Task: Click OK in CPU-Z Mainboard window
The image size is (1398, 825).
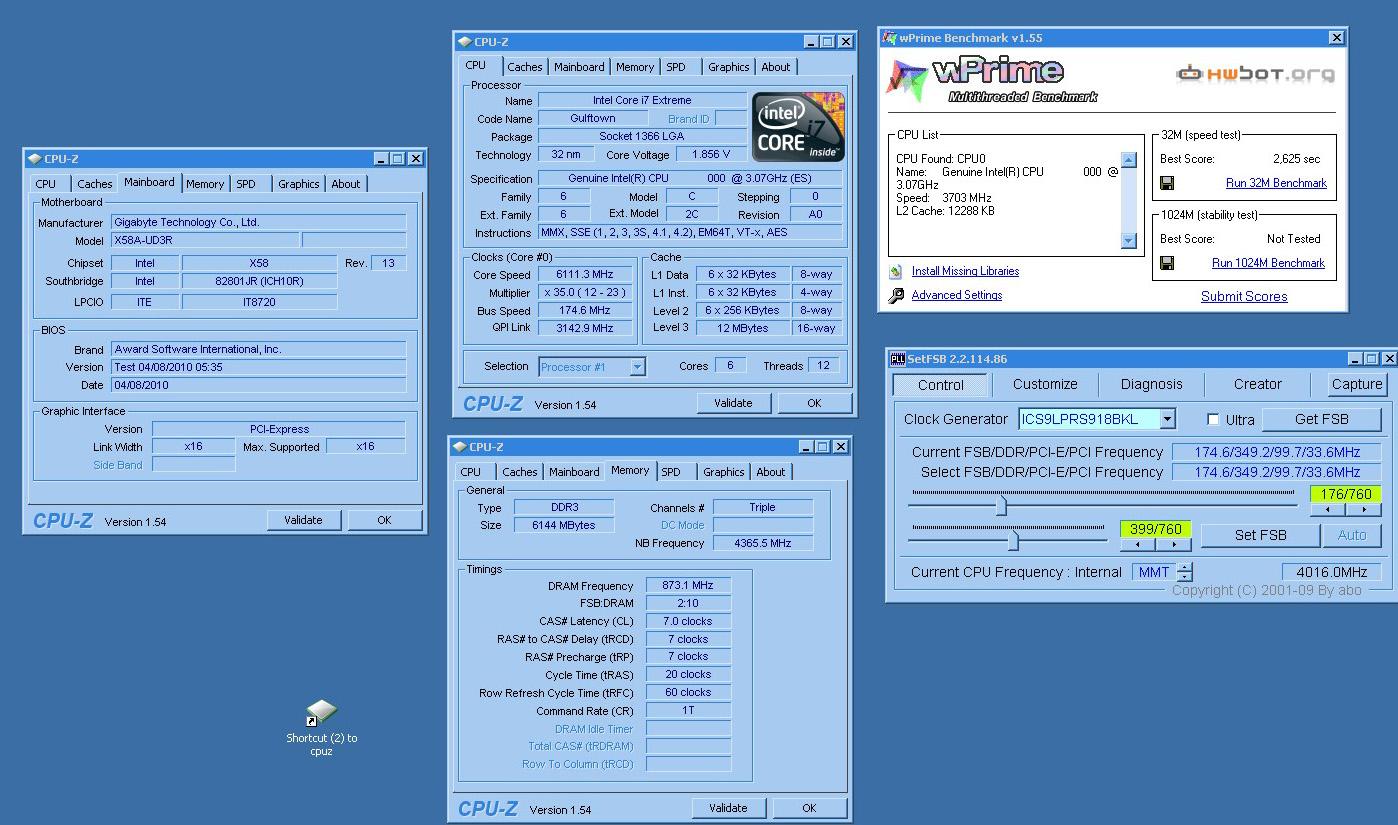Action: click(x=384, y=520)
